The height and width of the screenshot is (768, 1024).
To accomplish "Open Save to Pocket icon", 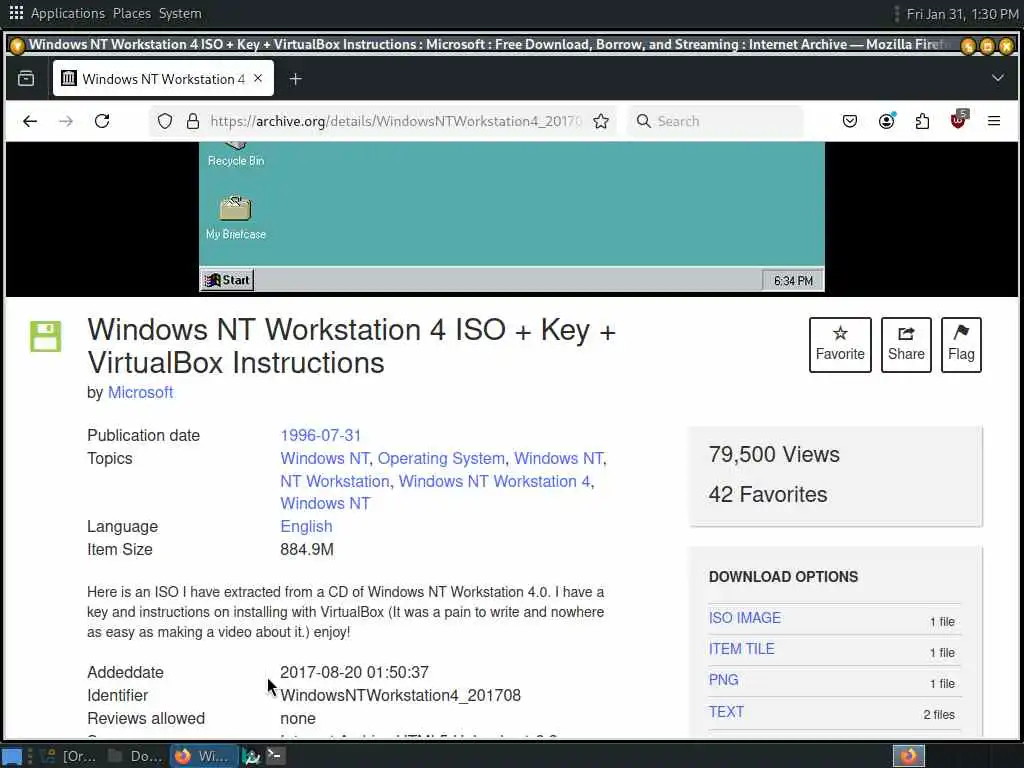I will (850, 121).
